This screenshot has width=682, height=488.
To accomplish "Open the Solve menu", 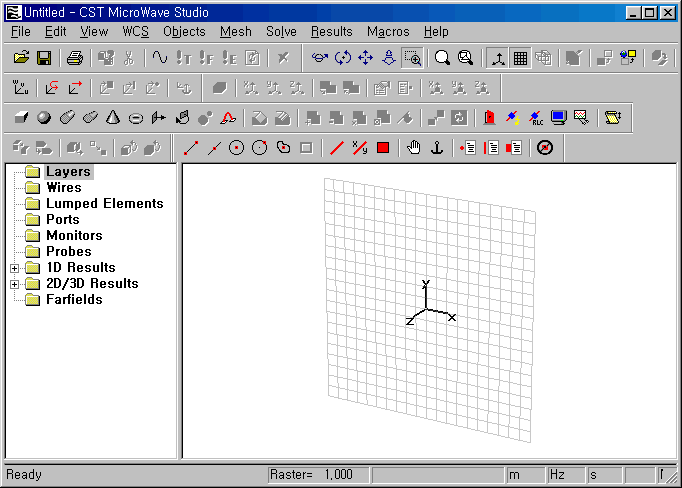I will [281, 32].
